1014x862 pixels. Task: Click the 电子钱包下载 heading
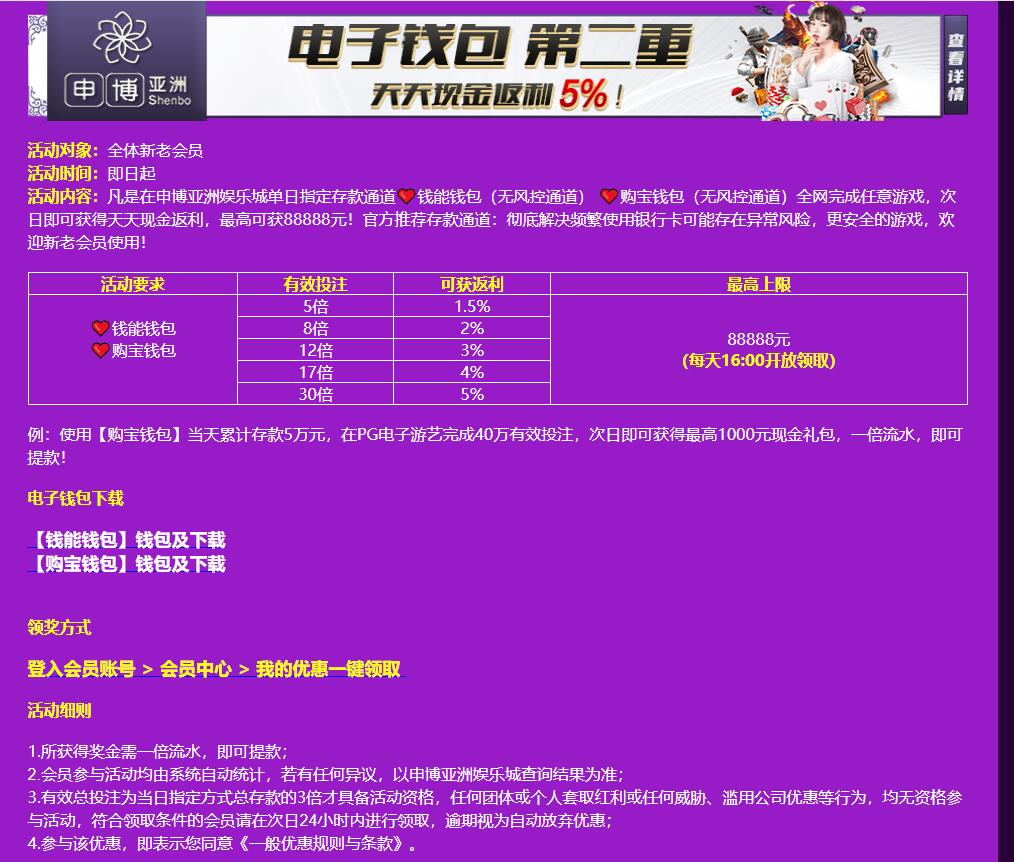click(75, 498)
